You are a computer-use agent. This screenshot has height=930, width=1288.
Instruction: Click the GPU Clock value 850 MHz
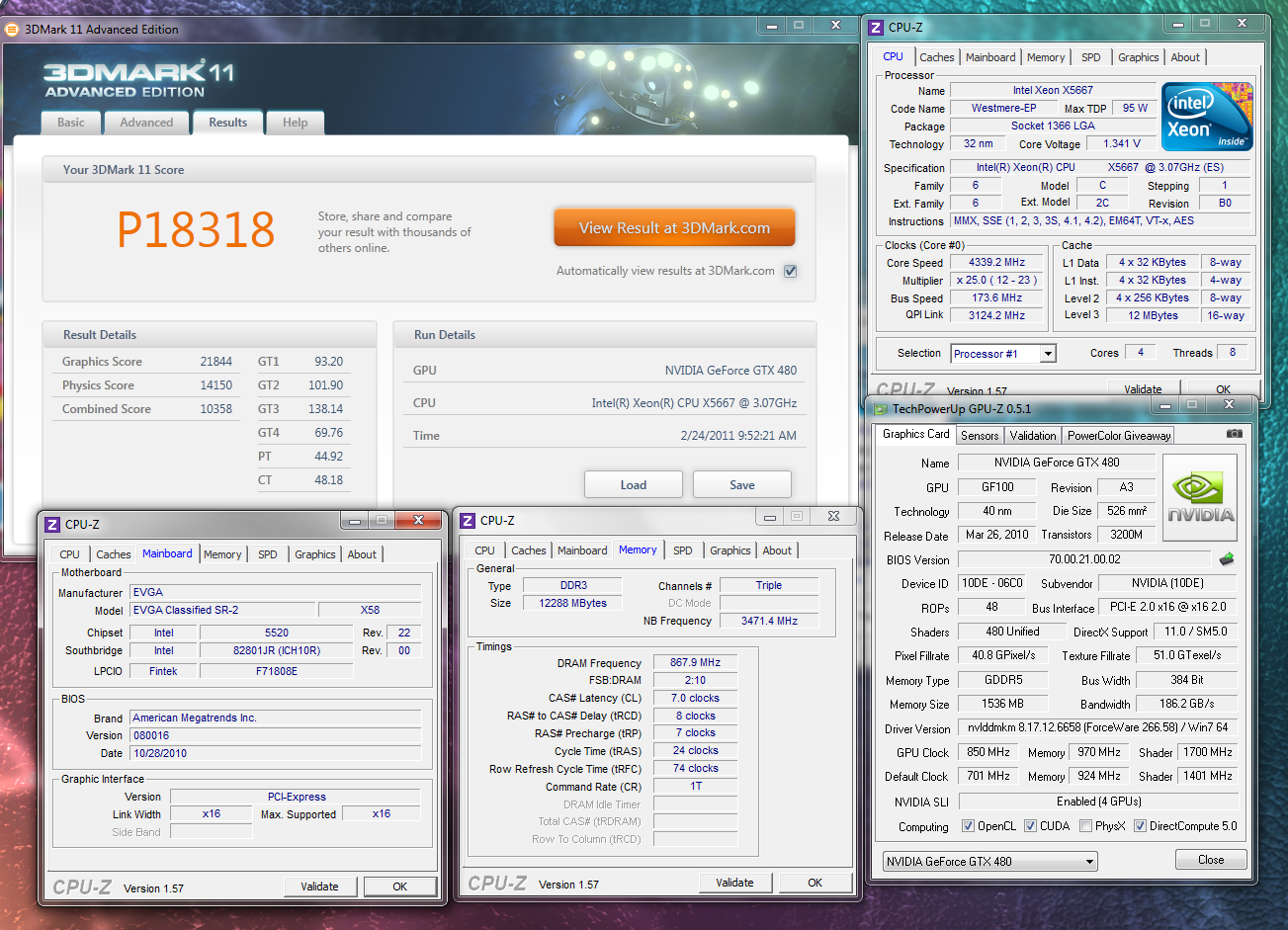(x=989, y=752)
